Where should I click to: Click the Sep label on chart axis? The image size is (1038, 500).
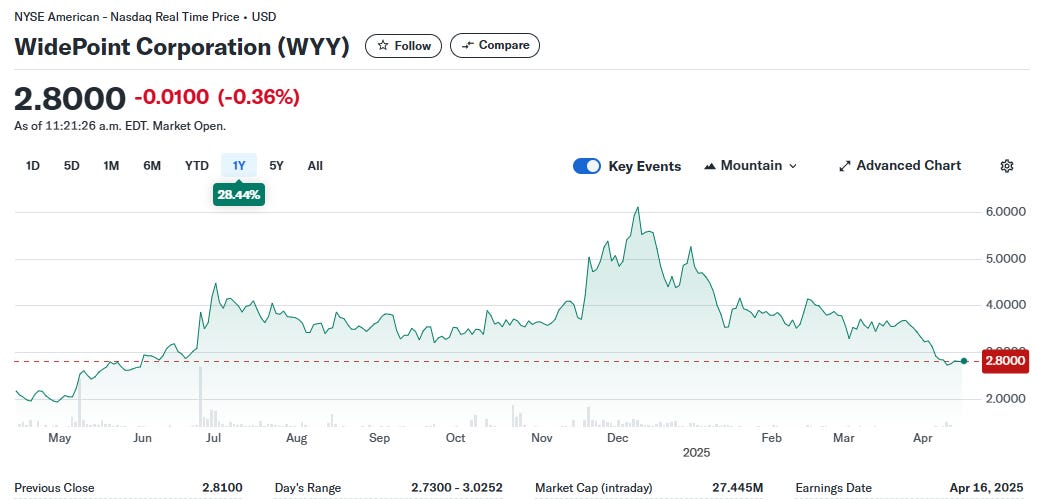pyautogui.click(x=379, y=438)
